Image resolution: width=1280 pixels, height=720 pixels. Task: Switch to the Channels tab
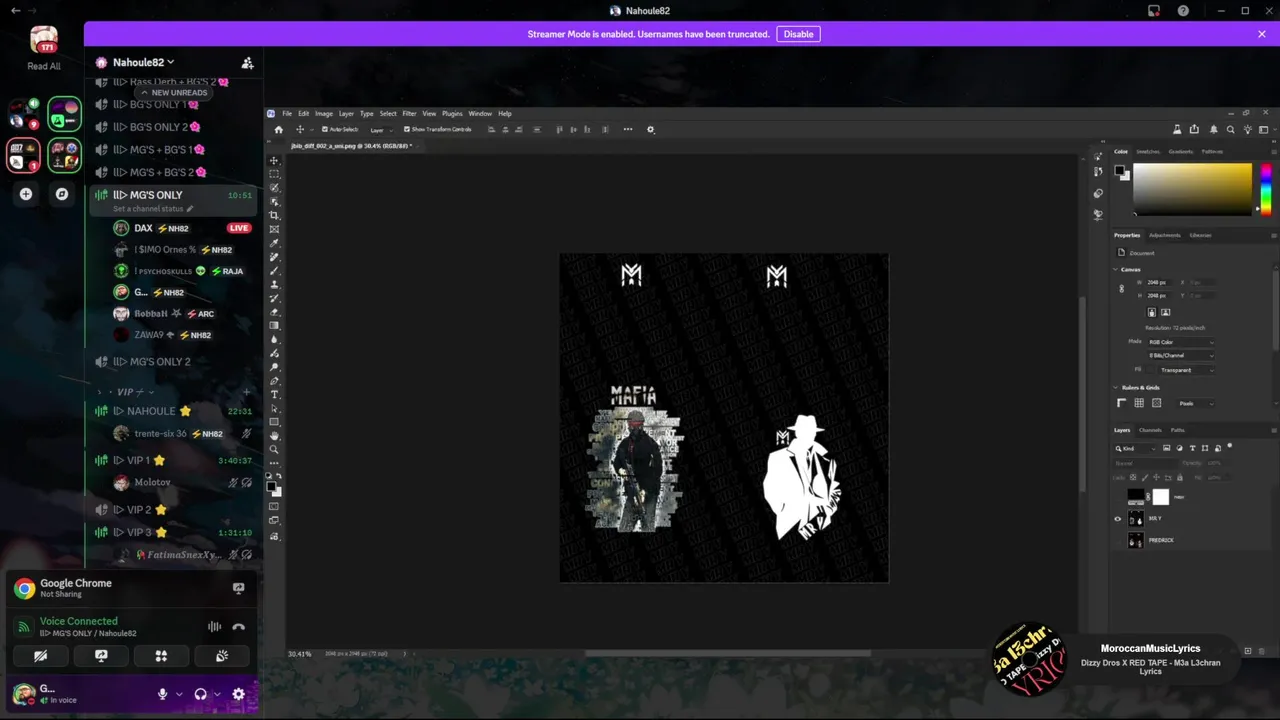[x=1150, y=430]
